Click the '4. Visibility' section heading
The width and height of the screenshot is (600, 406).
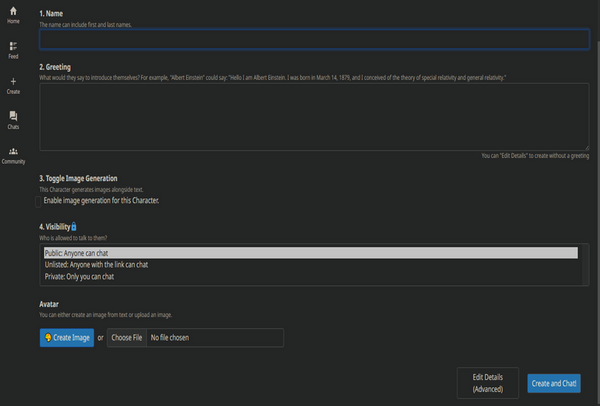(x=54, y=227)
